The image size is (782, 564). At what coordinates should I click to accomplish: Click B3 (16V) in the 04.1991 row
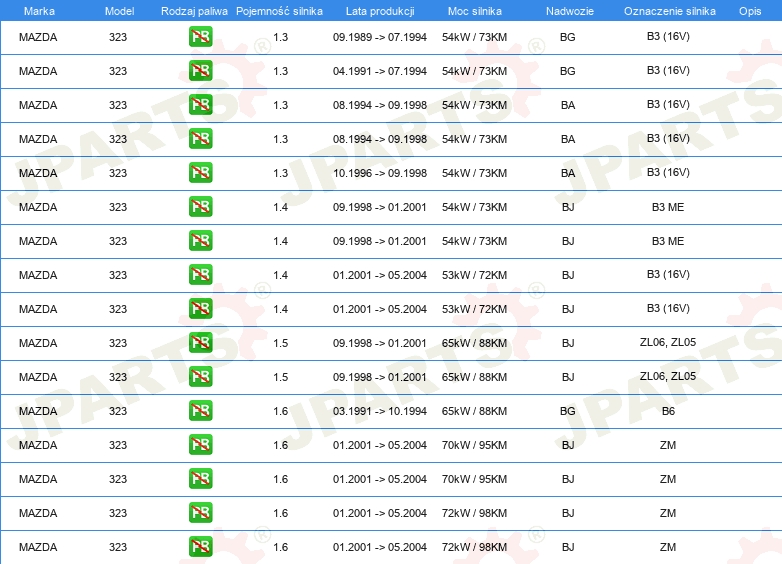point(668,70)
